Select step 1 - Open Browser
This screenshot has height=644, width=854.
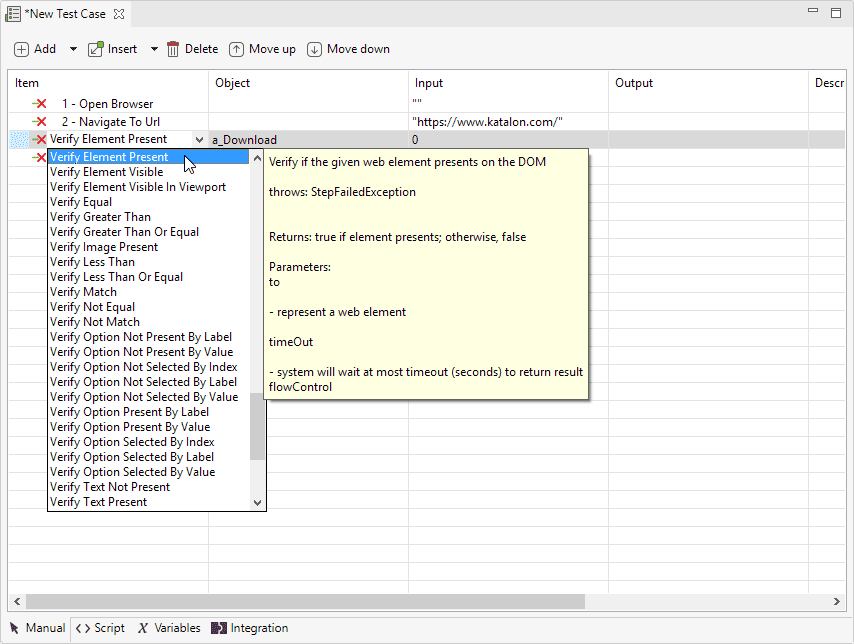pyautogui.click(x=107, y=104)
